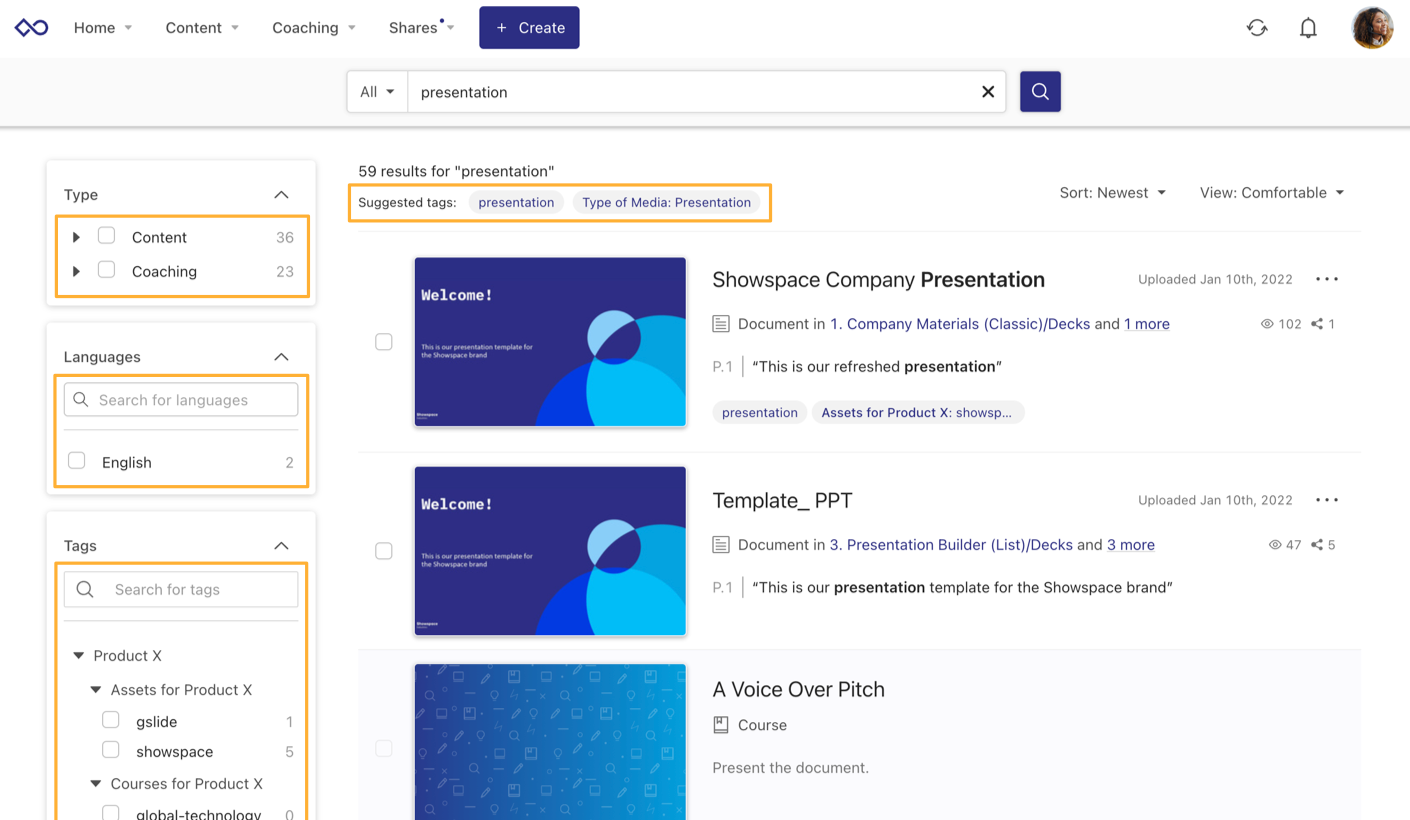Collapse the Languages filter panel
1410x820 pixels.
click(281, 357)
